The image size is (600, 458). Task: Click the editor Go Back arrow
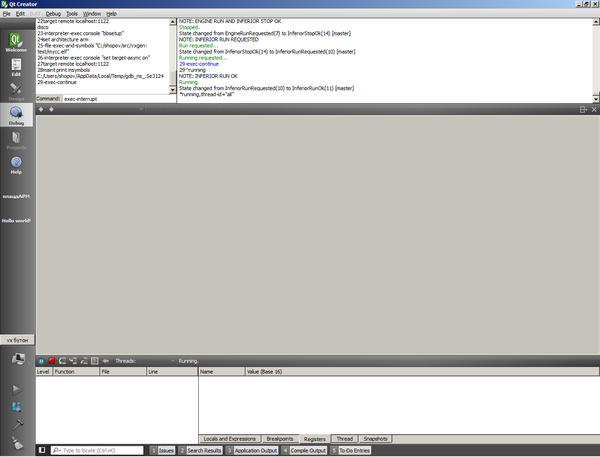point(41,109)
